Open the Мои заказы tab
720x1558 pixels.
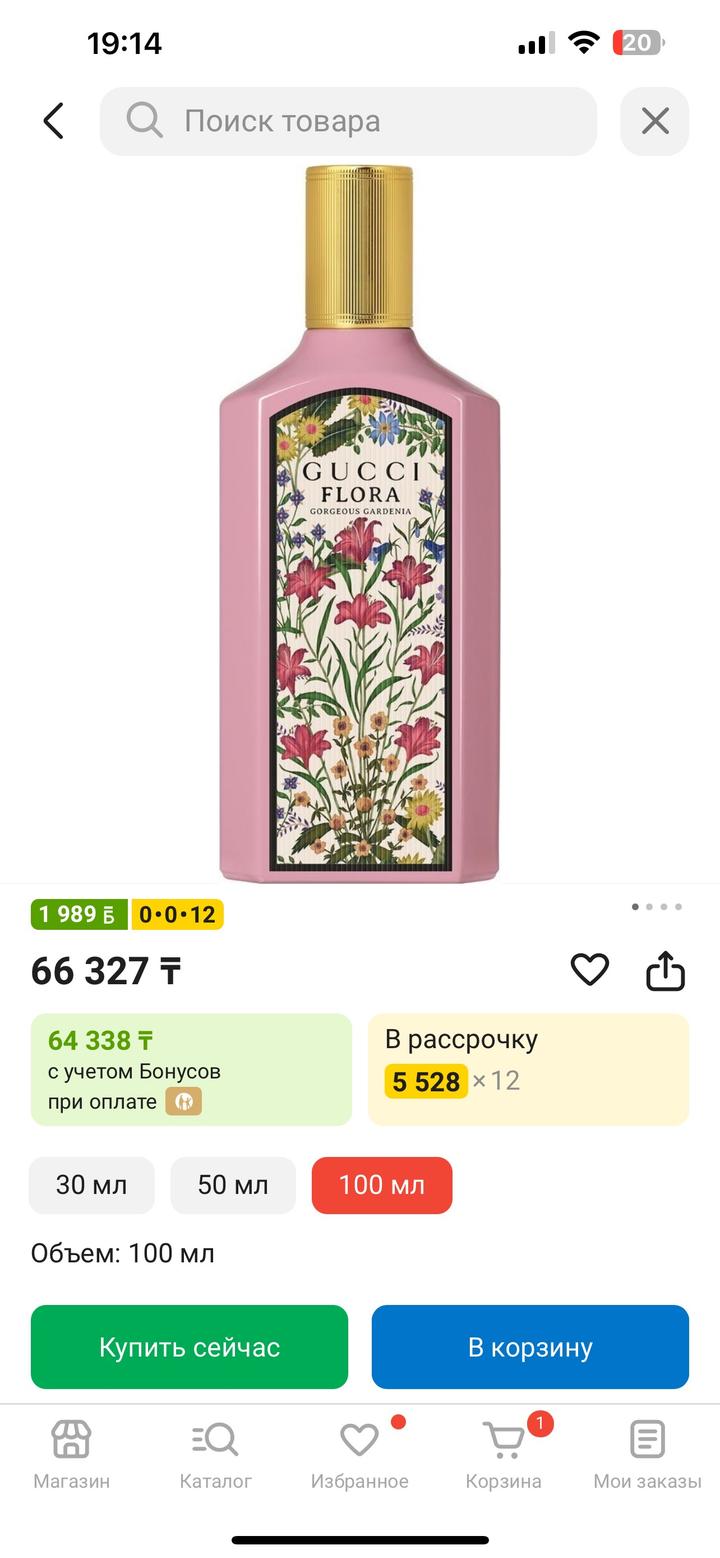(x=647, y=1455)
